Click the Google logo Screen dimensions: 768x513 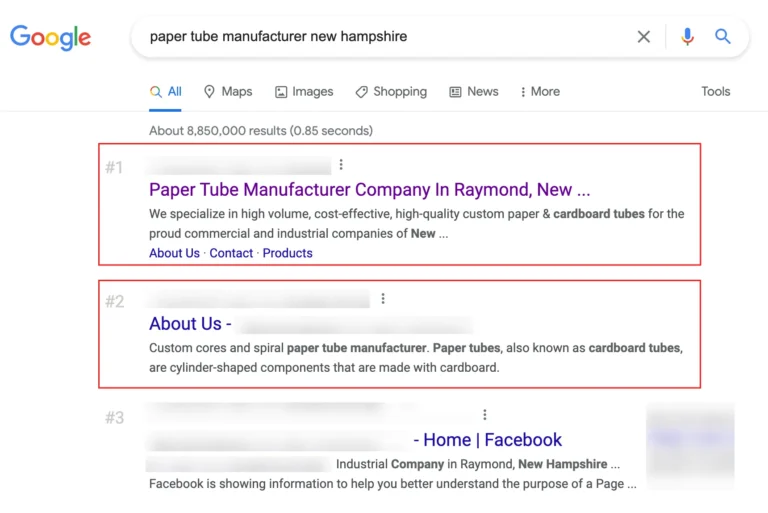point(50,38)
